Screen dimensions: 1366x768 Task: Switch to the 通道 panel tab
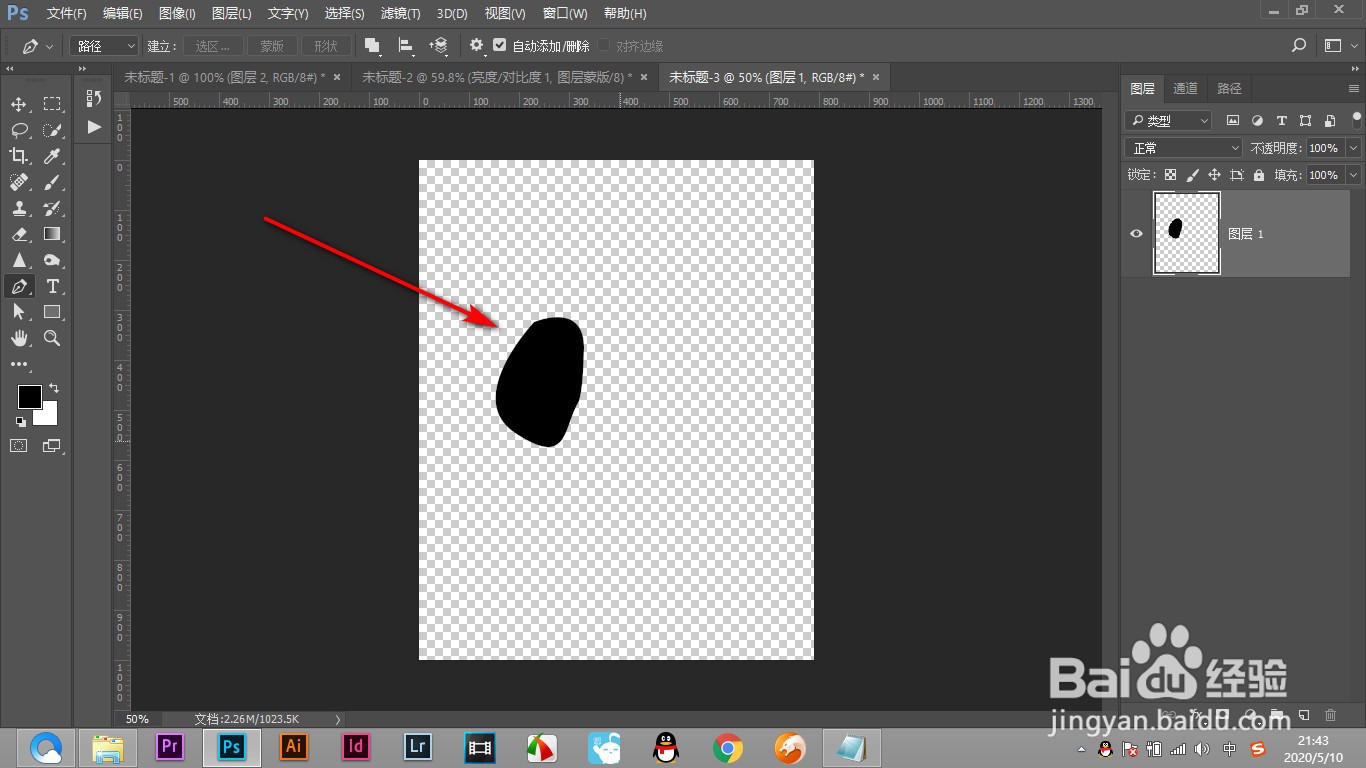1185,88
